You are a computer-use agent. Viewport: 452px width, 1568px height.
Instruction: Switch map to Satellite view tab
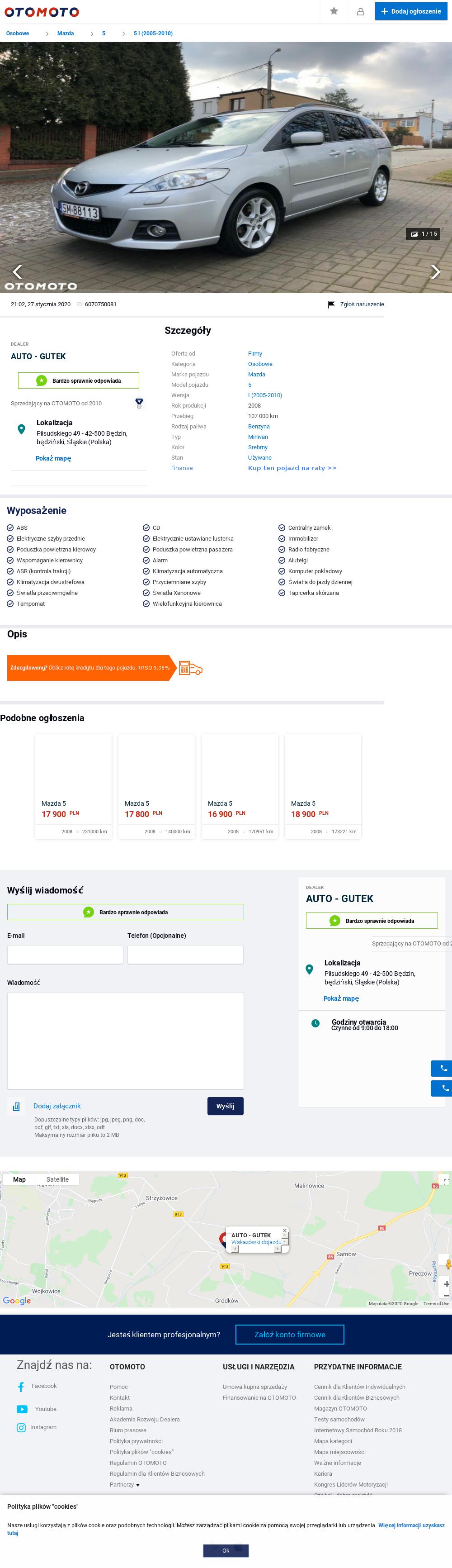click(58, 1179)
